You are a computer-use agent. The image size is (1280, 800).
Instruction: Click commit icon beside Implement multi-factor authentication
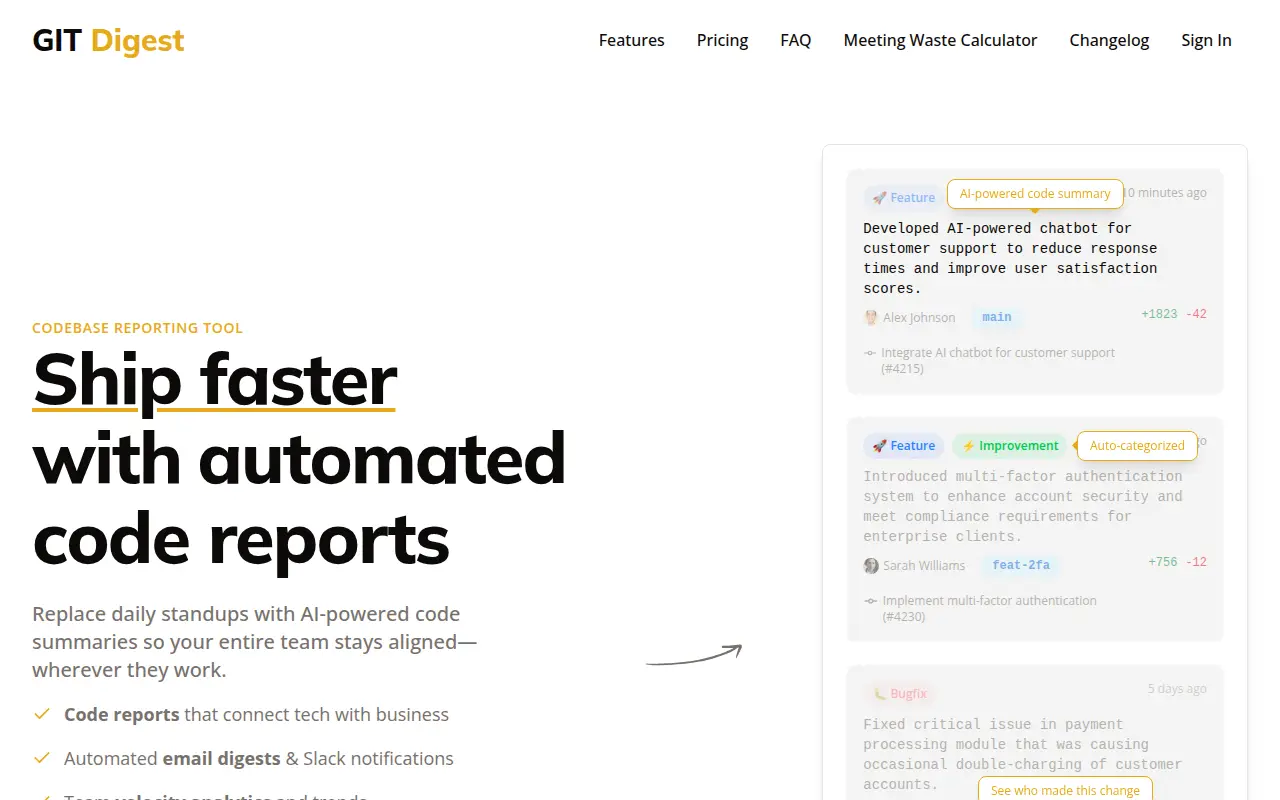[870, 601]
